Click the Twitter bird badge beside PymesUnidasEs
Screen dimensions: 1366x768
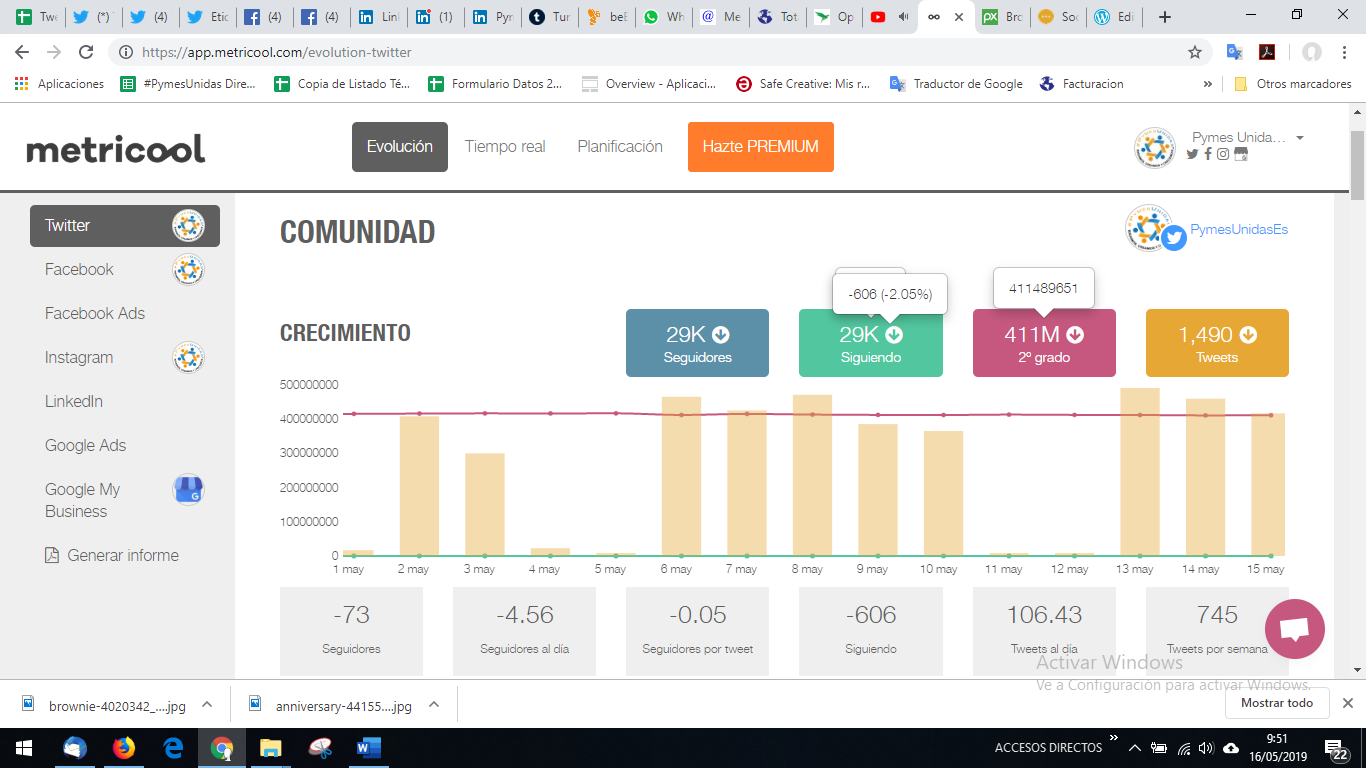pos(1174,238)
